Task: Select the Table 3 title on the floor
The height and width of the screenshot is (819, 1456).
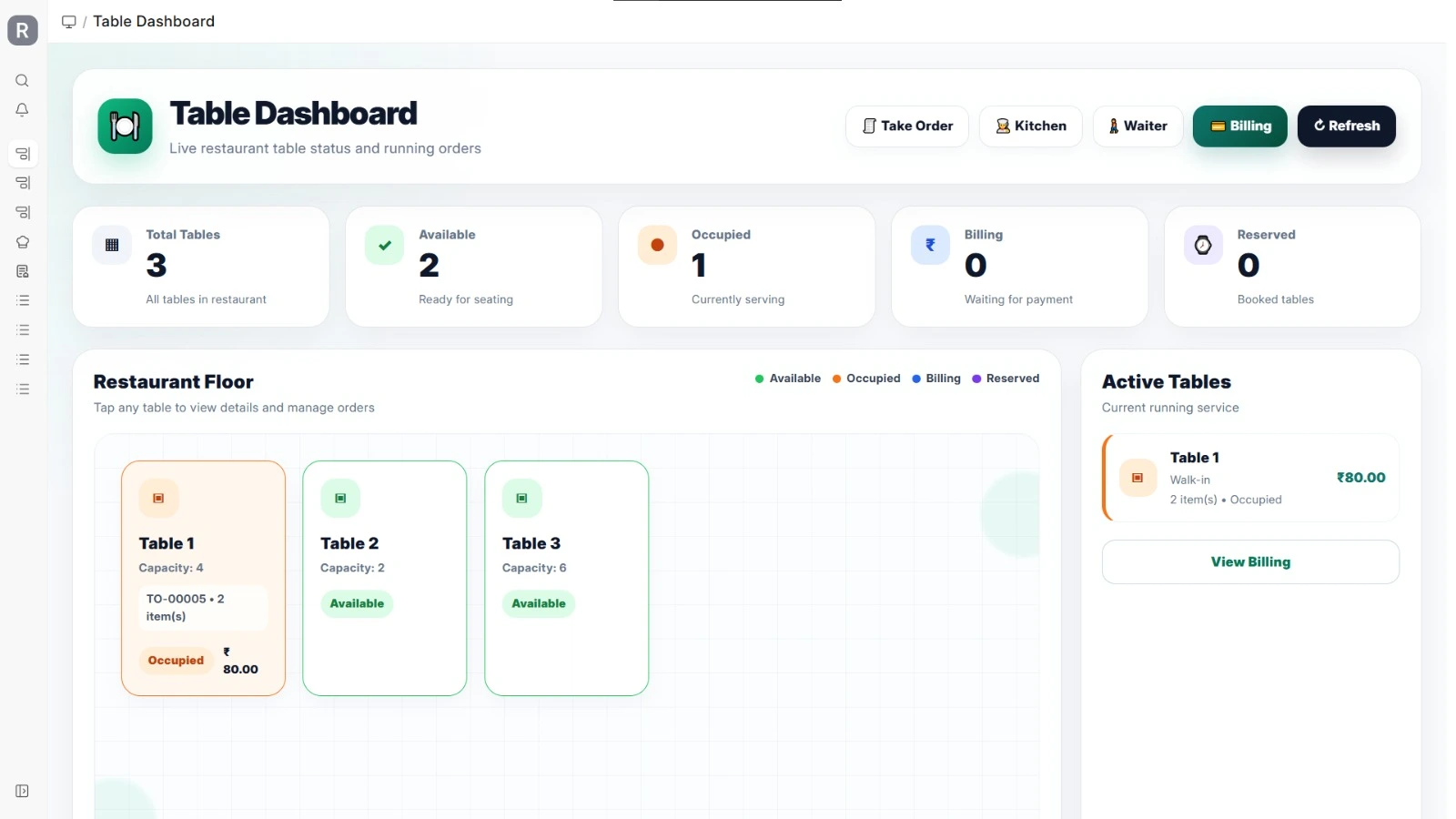Action: pyautogui.click(x=531, y=543)
